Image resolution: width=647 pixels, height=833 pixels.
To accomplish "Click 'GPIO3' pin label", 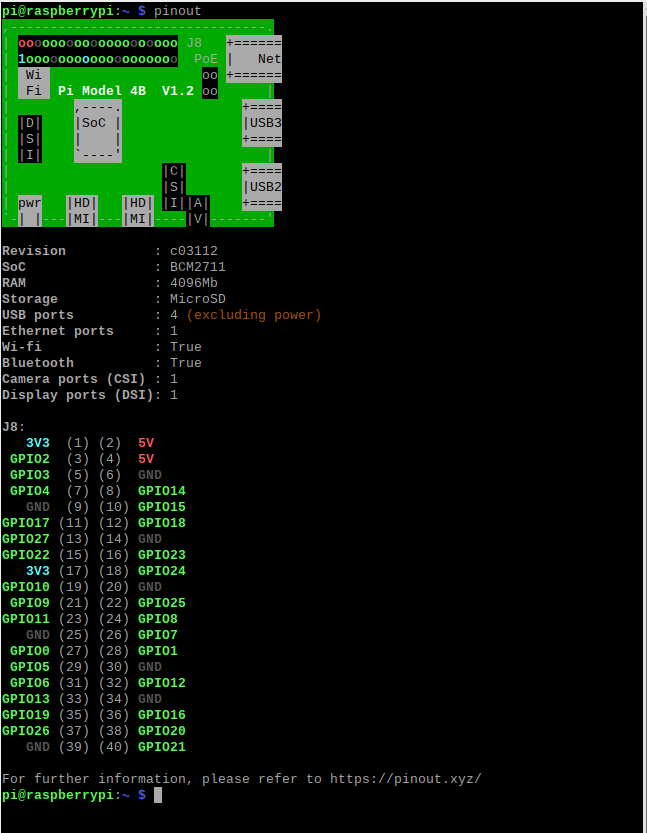I will [x=30, y=474].
